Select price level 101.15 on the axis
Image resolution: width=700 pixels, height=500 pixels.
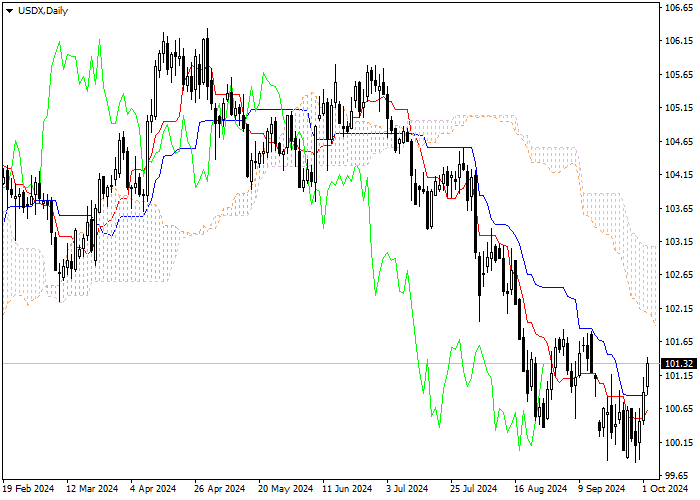pyautogui.click(x=679, y=375)
